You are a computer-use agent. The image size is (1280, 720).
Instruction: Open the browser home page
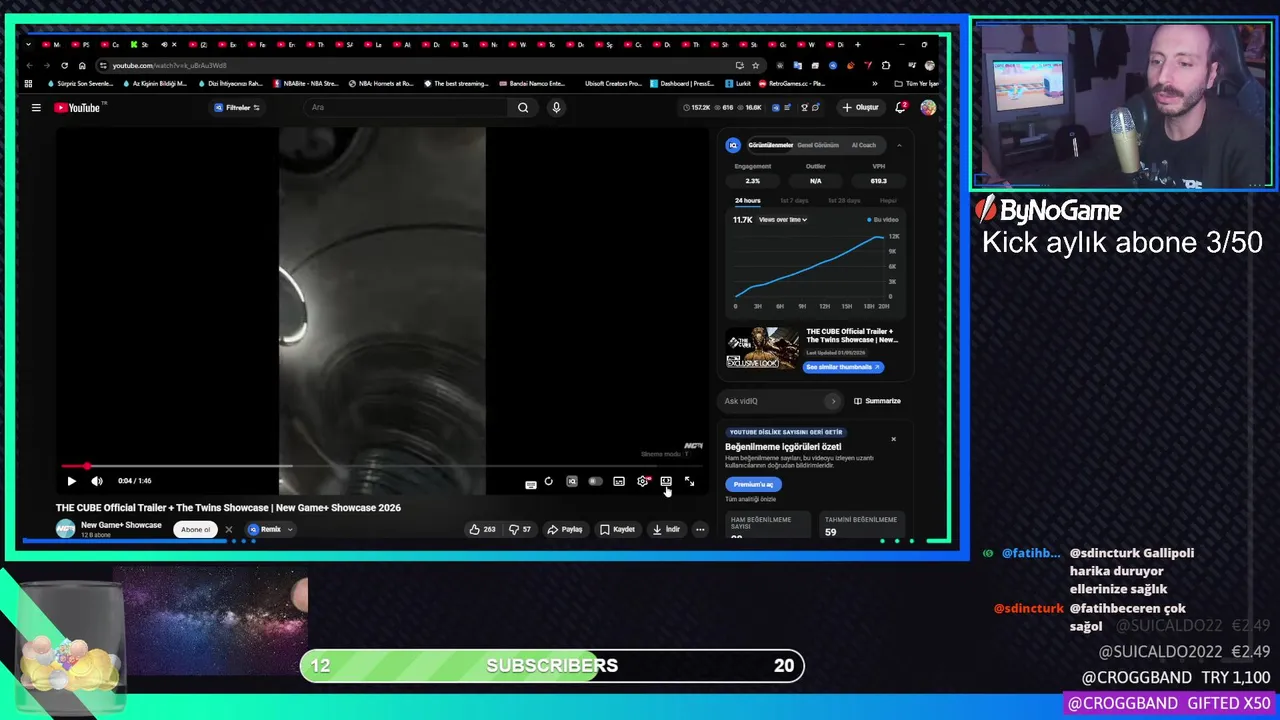(x=82, y=66)
